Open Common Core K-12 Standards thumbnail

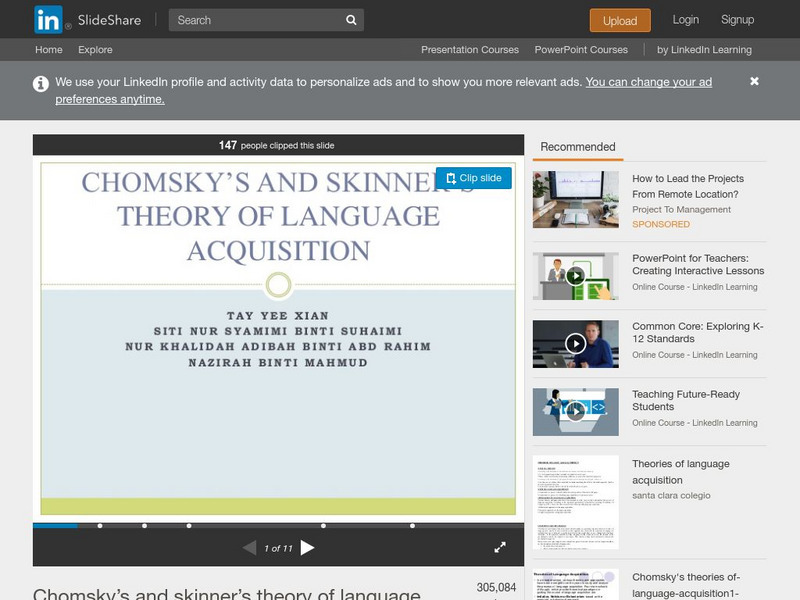(575, 343)
